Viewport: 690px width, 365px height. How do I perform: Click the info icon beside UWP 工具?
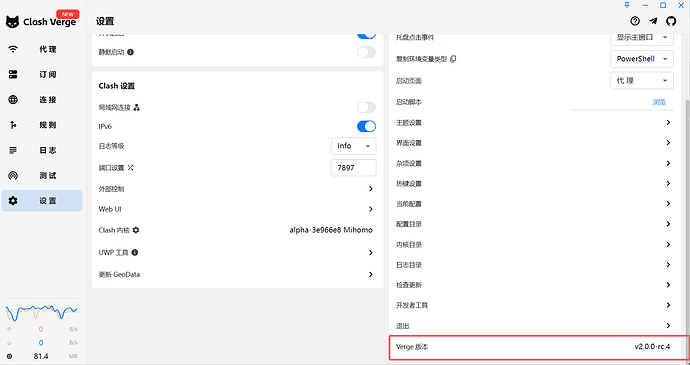point(135,252)
